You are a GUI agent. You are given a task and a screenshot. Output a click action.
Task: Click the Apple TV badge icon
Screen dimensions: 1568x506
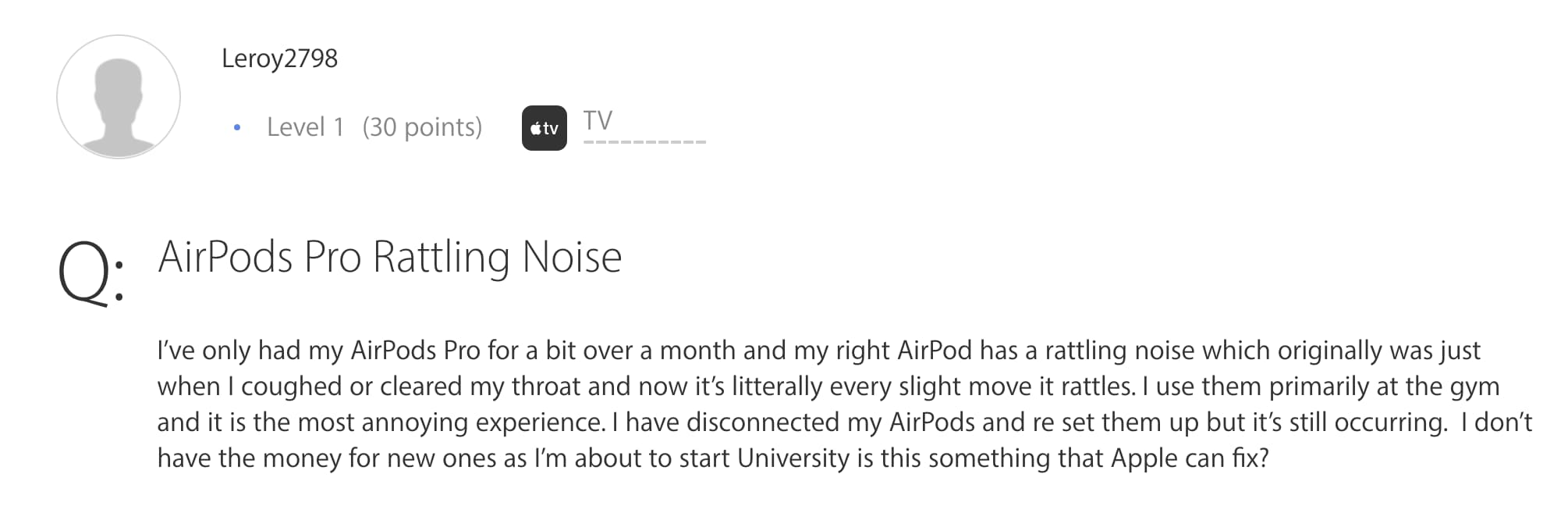(544, 128)
